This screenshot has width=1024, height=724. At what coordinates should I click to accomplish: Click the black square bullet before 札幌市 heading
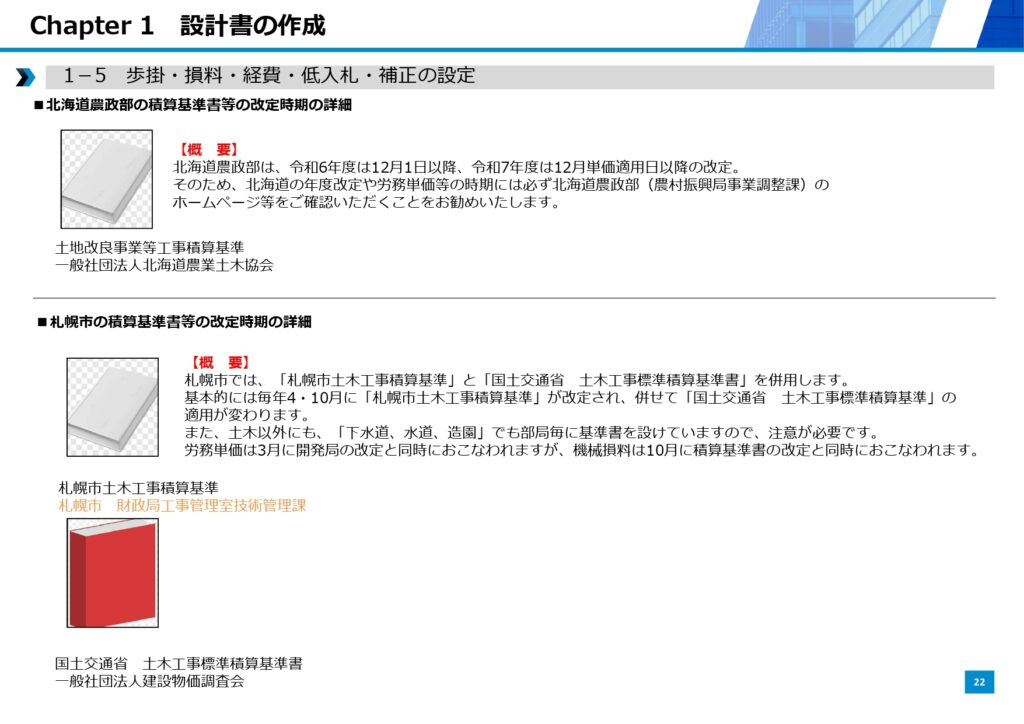pos(42,322)
